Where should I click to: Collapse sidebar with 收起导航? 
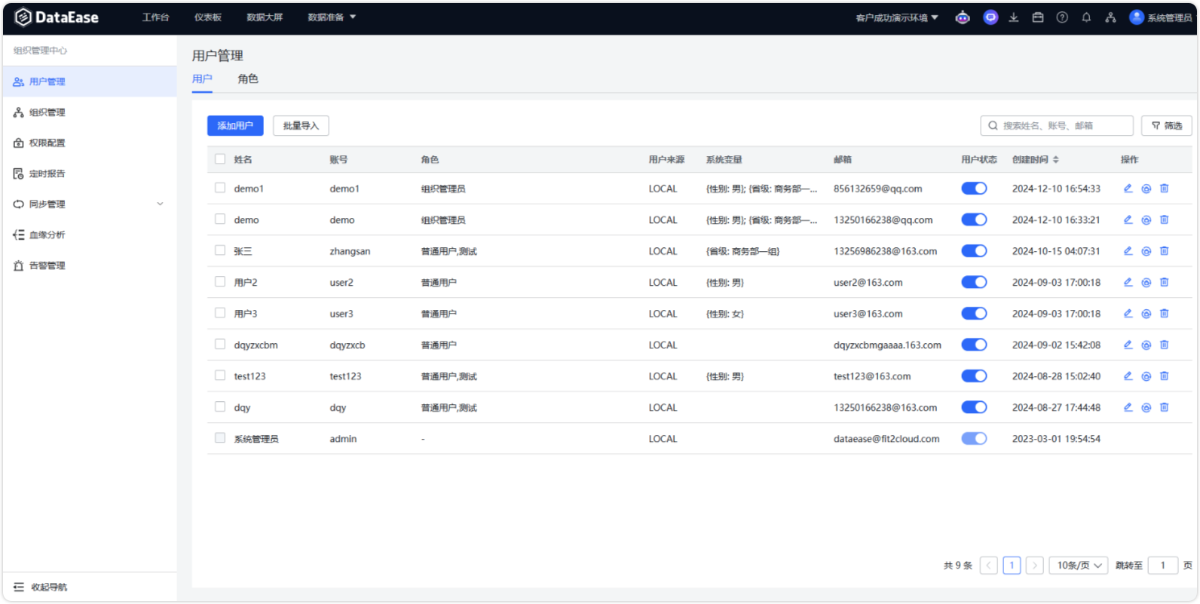point(40,587)
